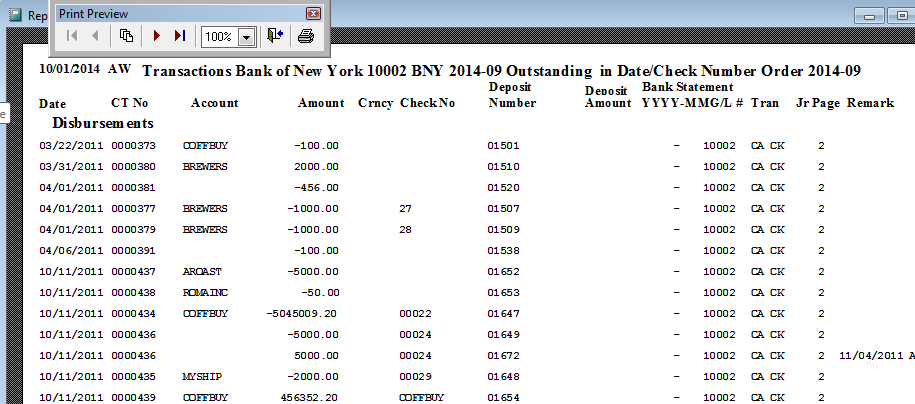Image resolution: width=915 pixels, height=404 pixels.
Task: Click amount -5045009.20
Action: tap(301, 314)
